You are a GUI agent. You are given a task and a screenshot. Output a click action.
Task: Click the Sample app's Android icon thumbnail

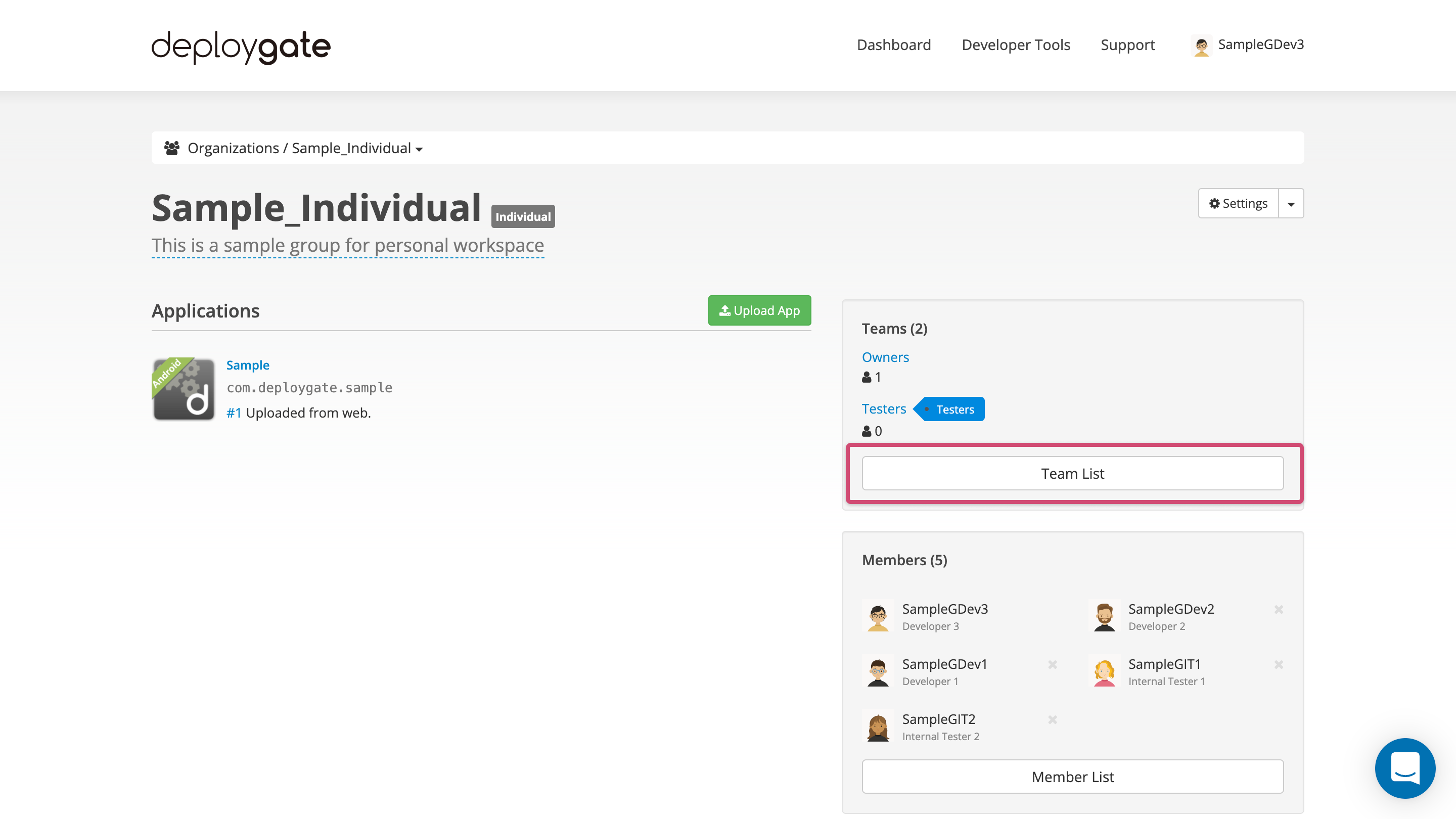pyautogui.click(x=183, y=389)
